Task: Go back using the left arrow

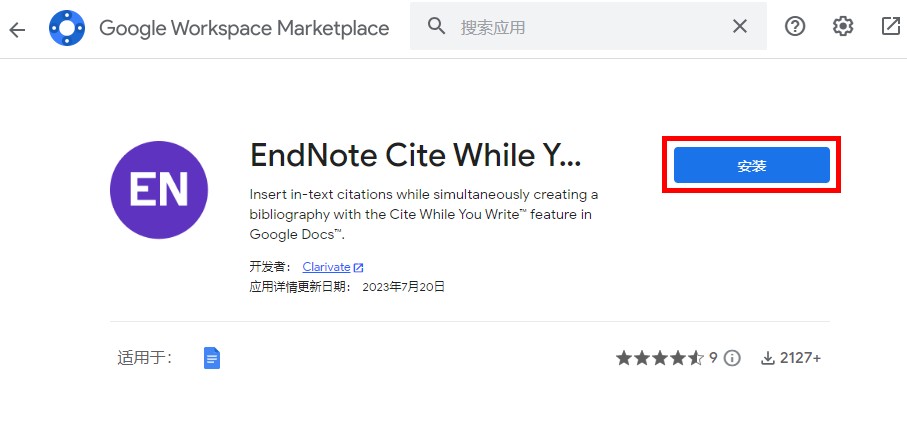Action: [x=17, y=29]
